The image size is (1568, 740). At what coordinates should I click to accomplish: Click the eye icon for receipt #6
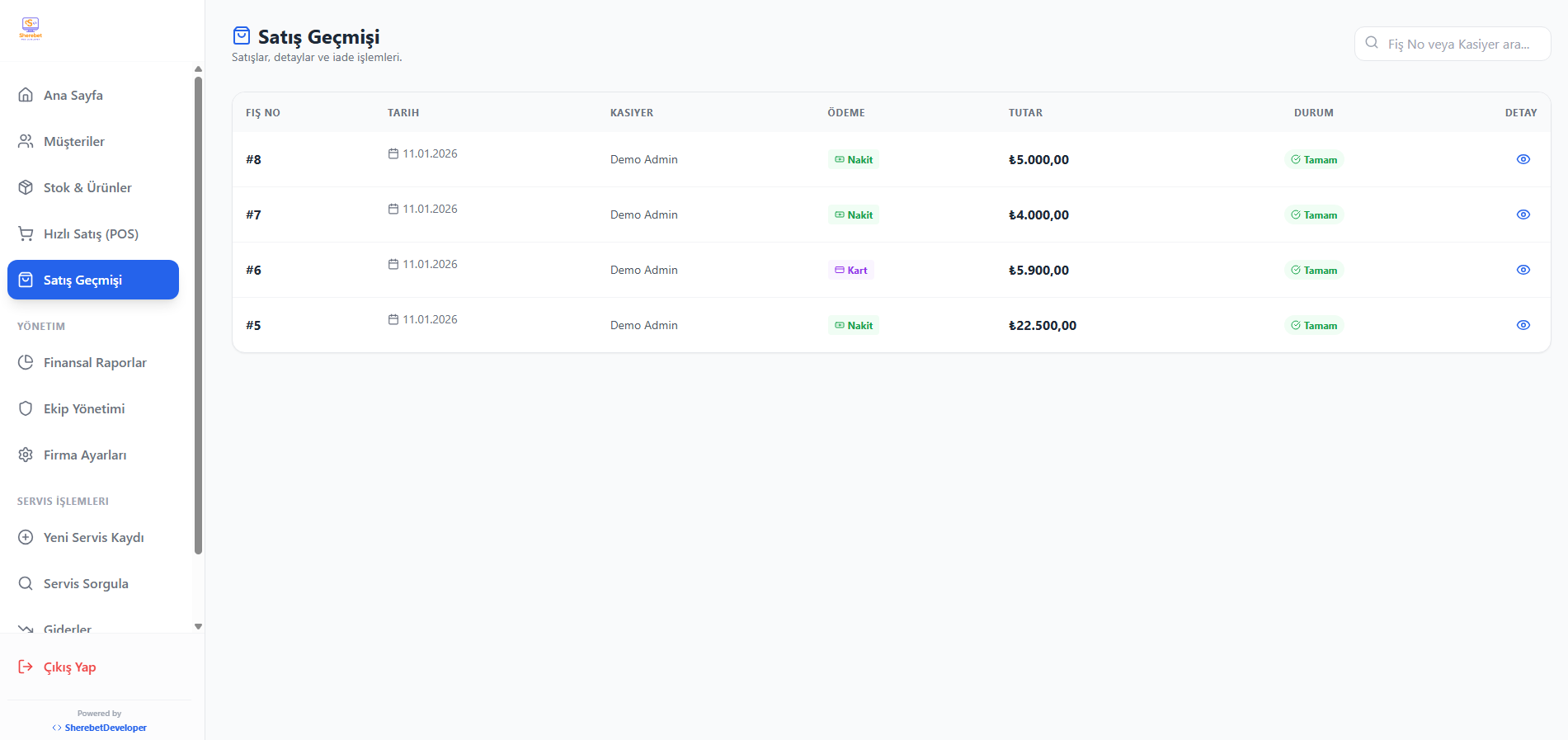(1523, 270)
